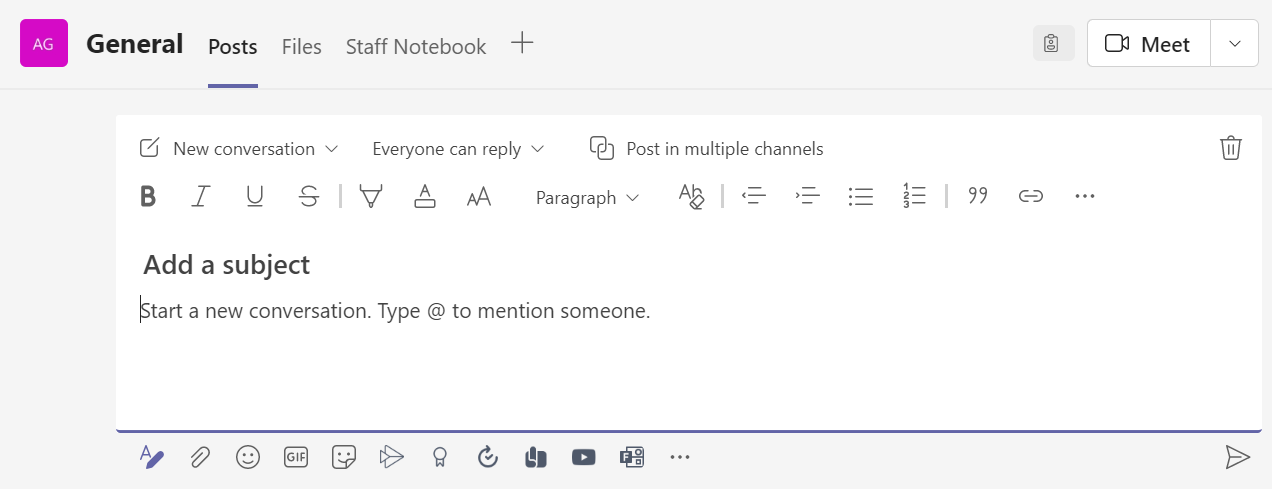The width and height of the screenshot is (1272, 489).
Task: Toggle underline formatting
Action: tap(255, 197)
